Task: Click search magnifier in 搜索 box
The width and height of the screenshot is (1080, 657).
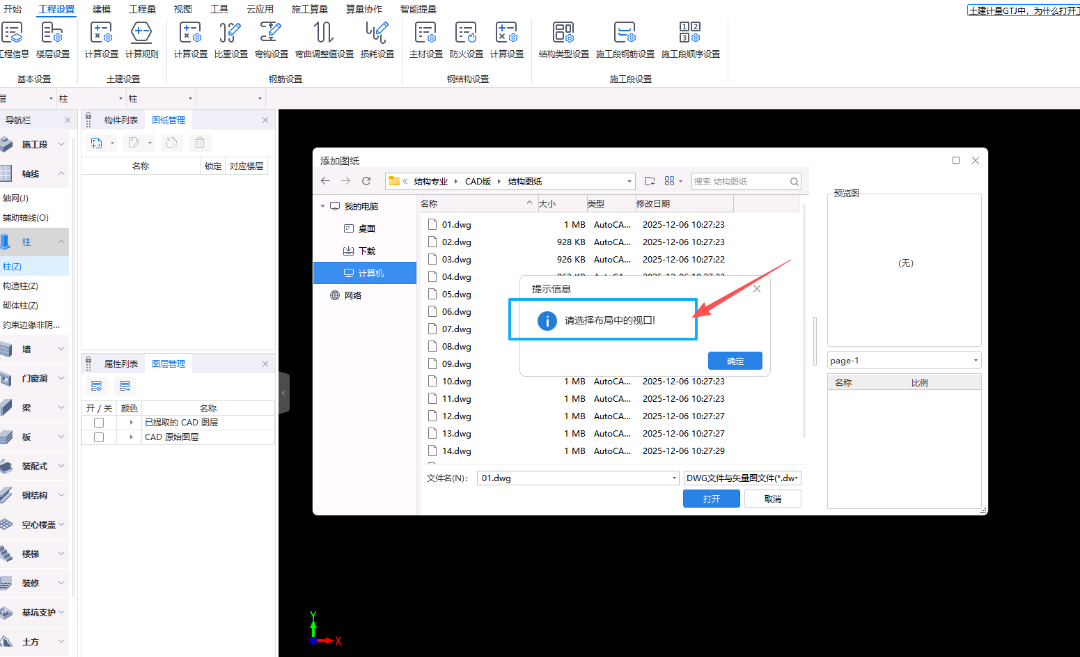Action: click(x=794, y=182)
